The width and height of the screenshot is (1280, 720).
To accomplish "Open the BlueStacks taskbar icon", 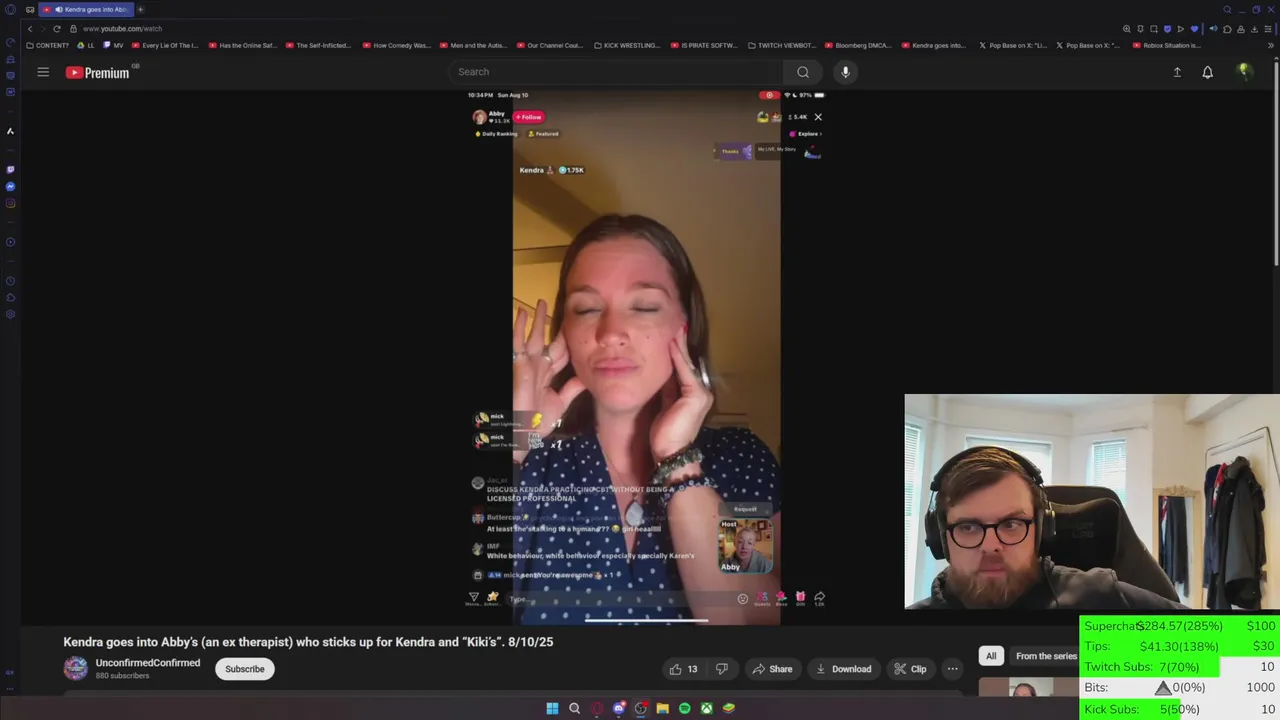I will tap(728, 708).
